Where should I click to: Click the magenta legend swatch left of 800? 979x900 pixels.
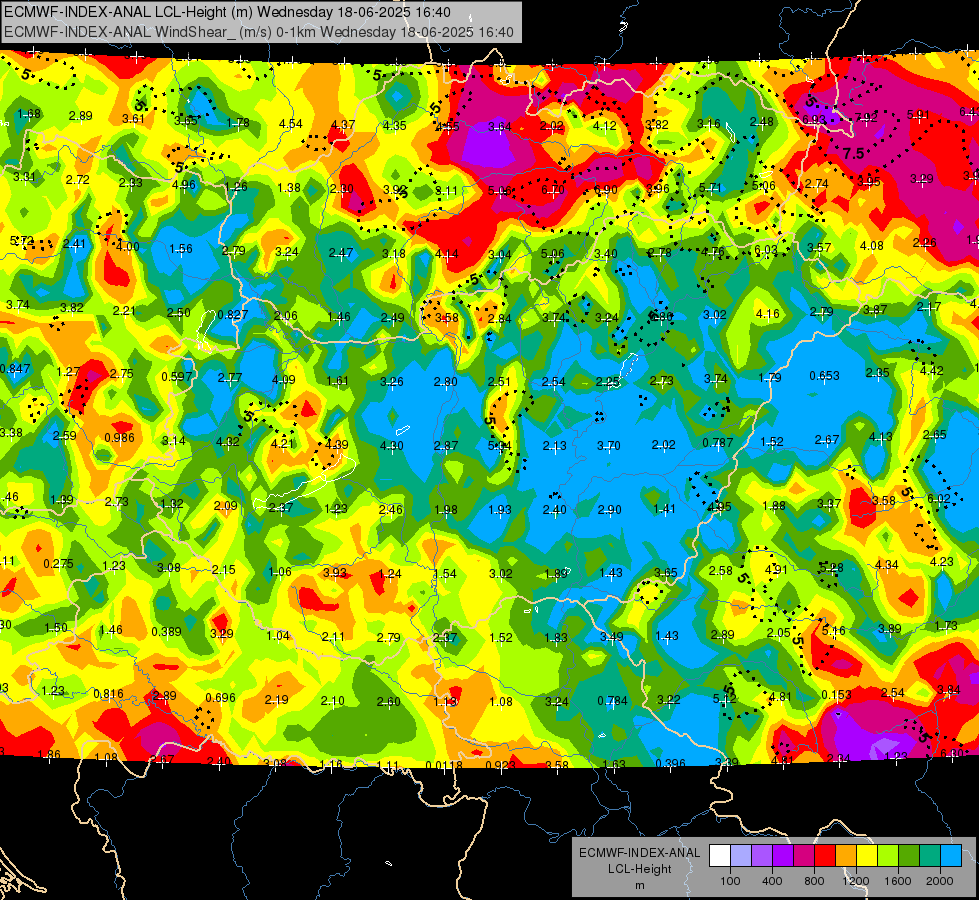804,856
